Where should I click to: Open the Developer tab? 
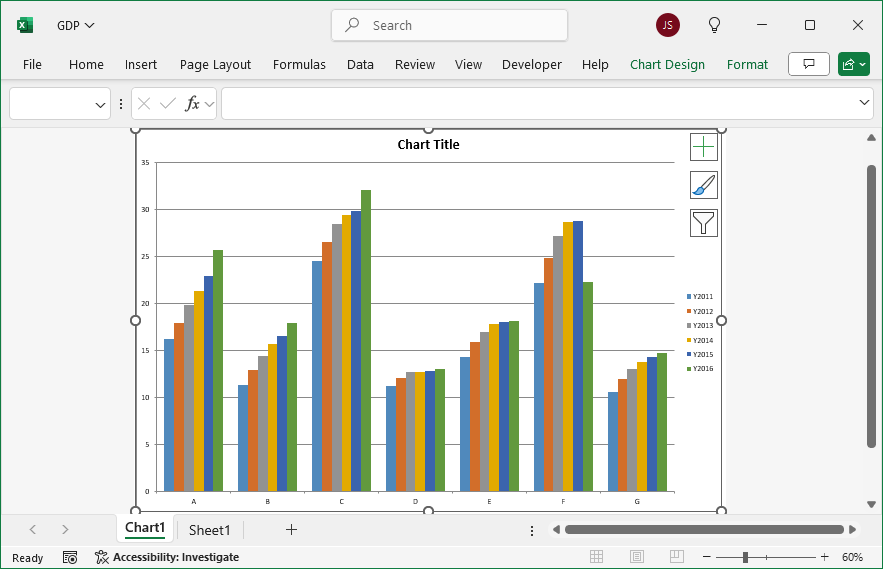[532, 65]
